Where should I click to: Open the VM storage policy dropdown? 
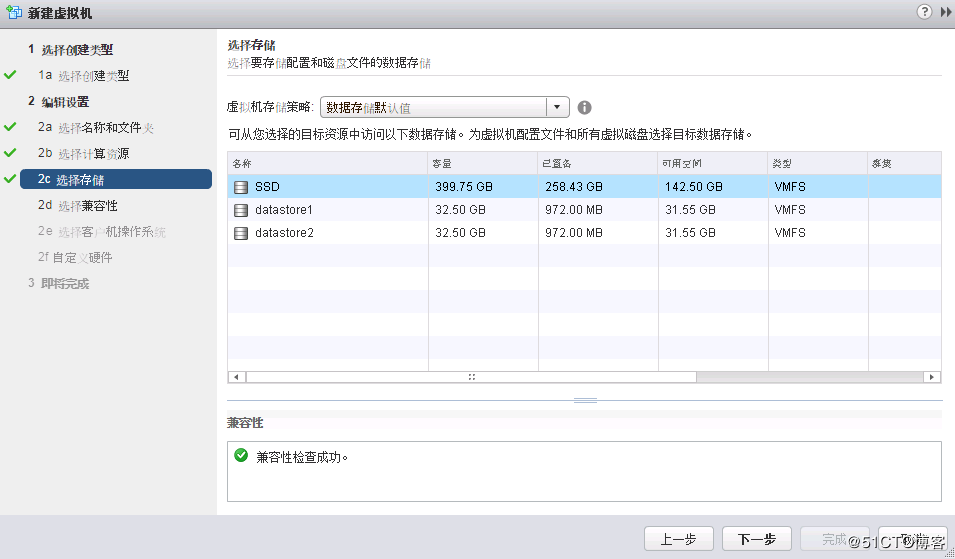click(x=557, y=108)
